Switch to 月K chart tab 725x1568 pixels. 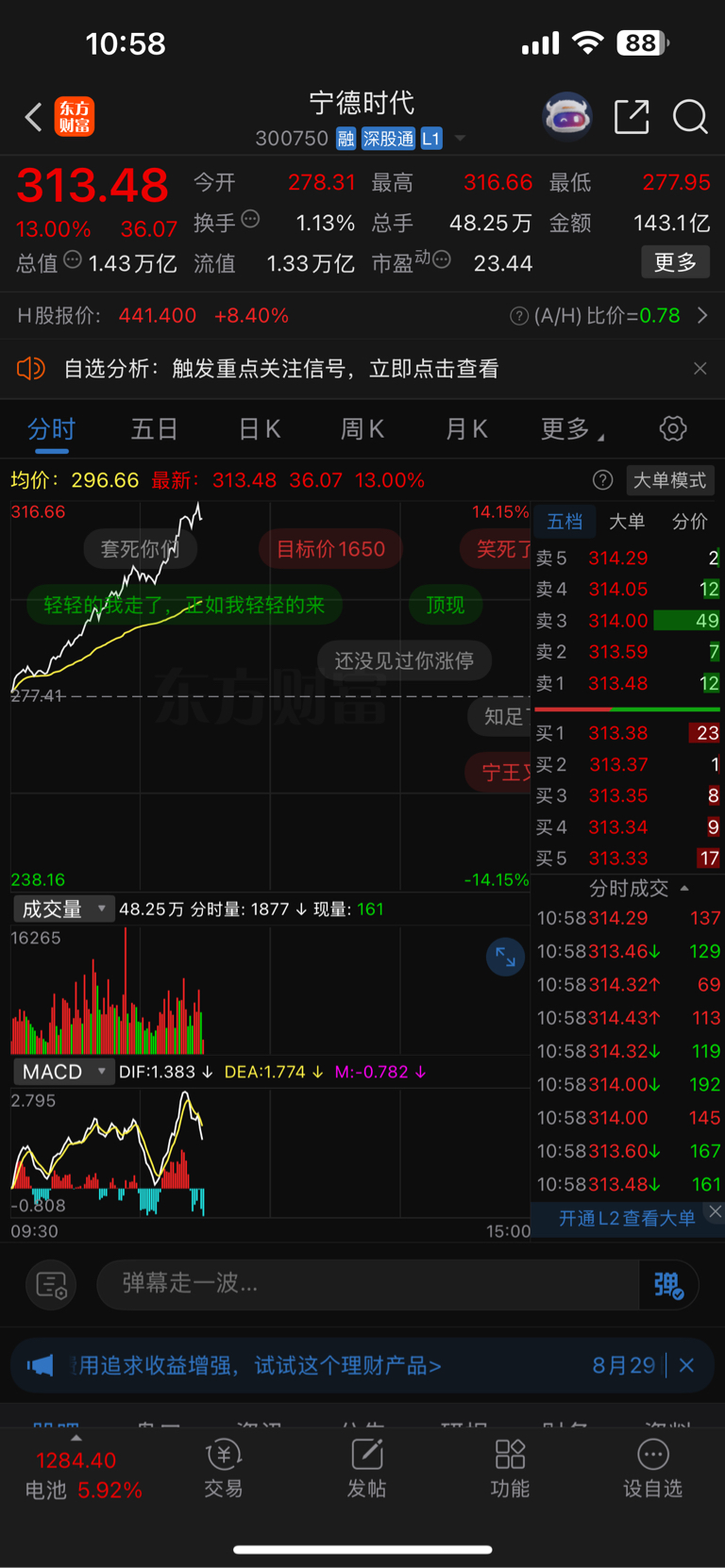(466, 429)
